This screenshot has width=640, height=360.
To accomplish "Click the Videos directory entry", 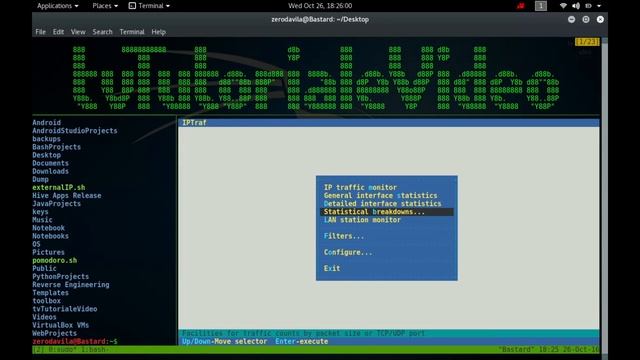I will (x=44, y=317).
